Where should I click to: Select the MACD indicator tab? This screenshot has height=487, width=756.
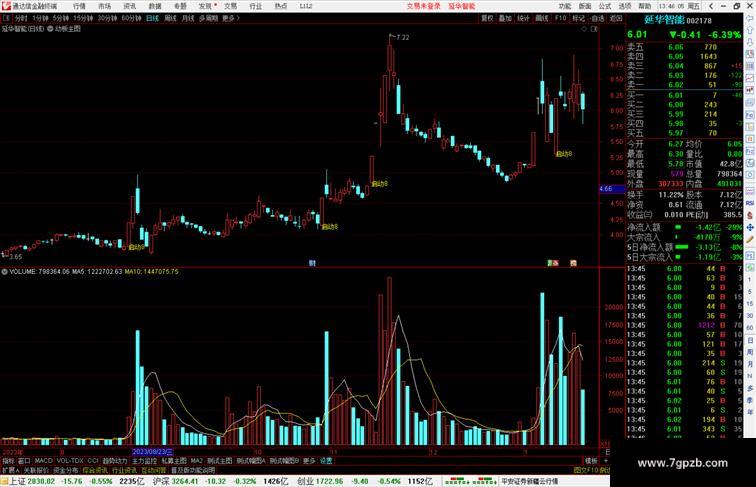coord(43,461)
